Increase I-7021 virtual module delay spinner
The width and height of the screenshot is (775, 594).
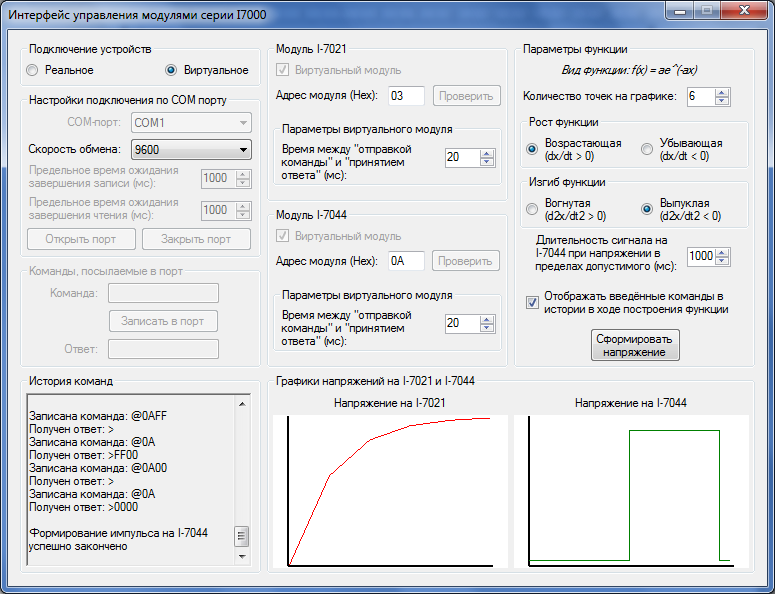(487, 153)
